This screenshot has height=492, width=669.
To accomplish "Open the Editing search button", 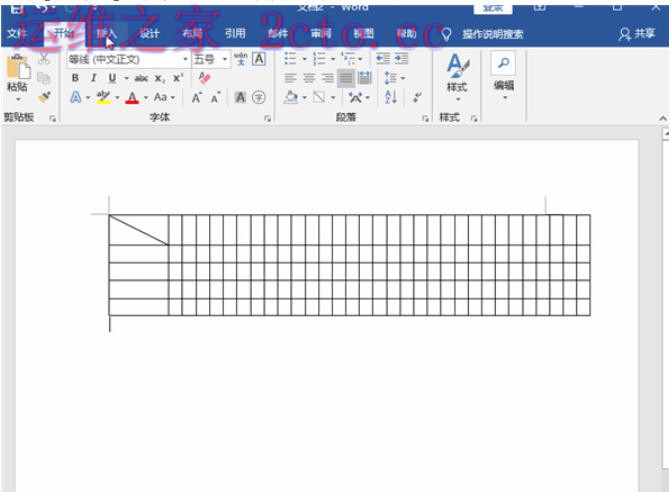I will pos(503,75).
